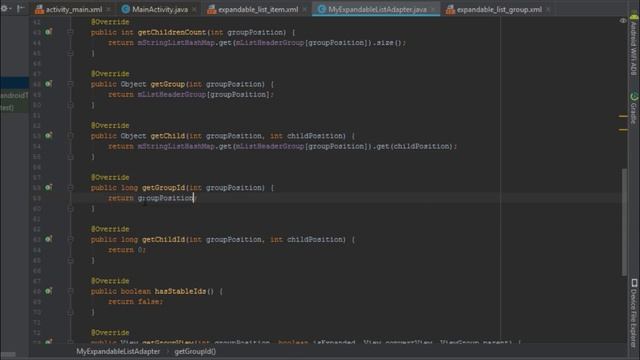This screenshot has height=360, width=640.
Task: Open the Android WiFi ADB tool window
Action: point(634,44)
